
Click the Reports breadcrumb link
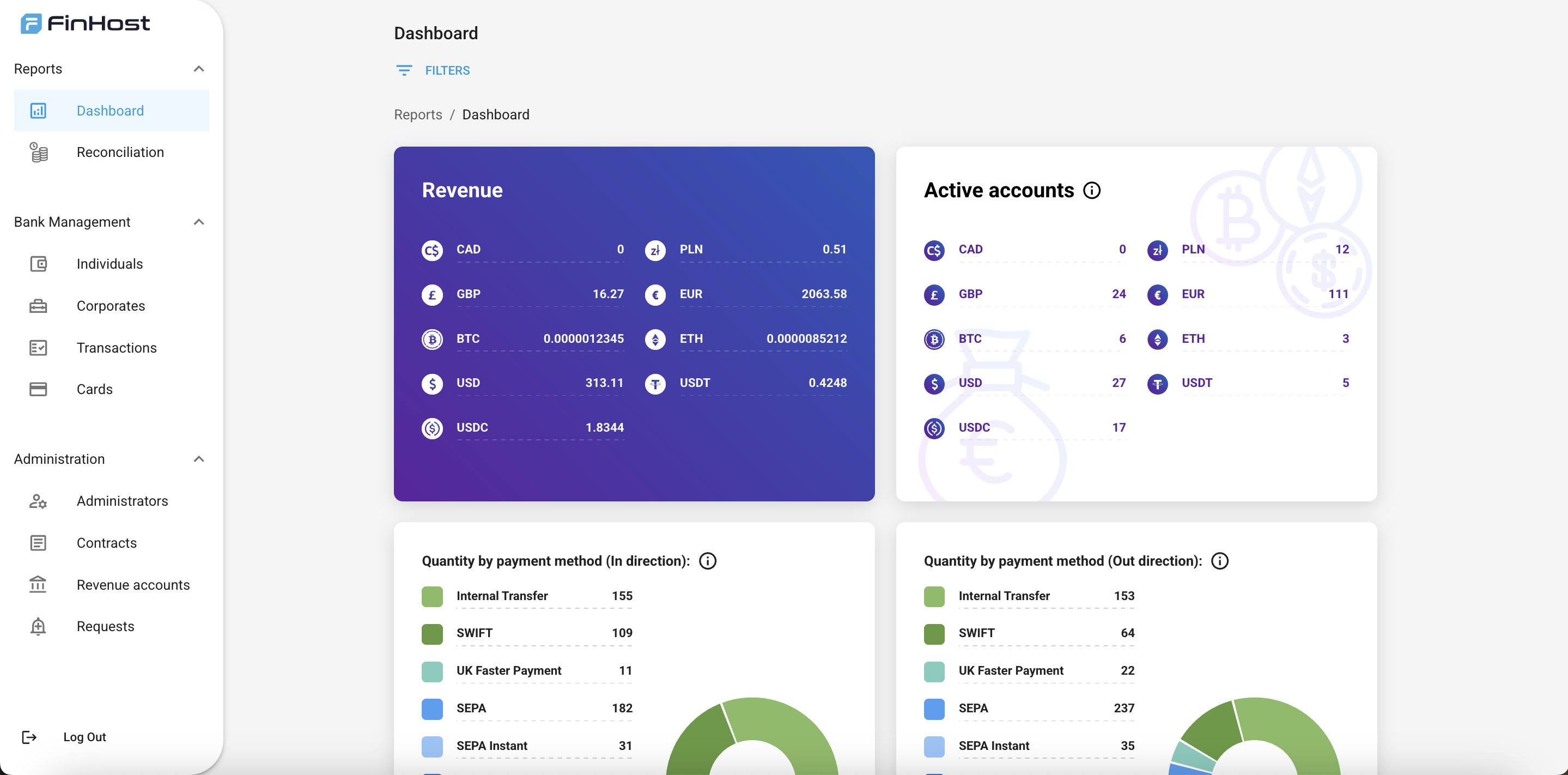coord(417,114)
